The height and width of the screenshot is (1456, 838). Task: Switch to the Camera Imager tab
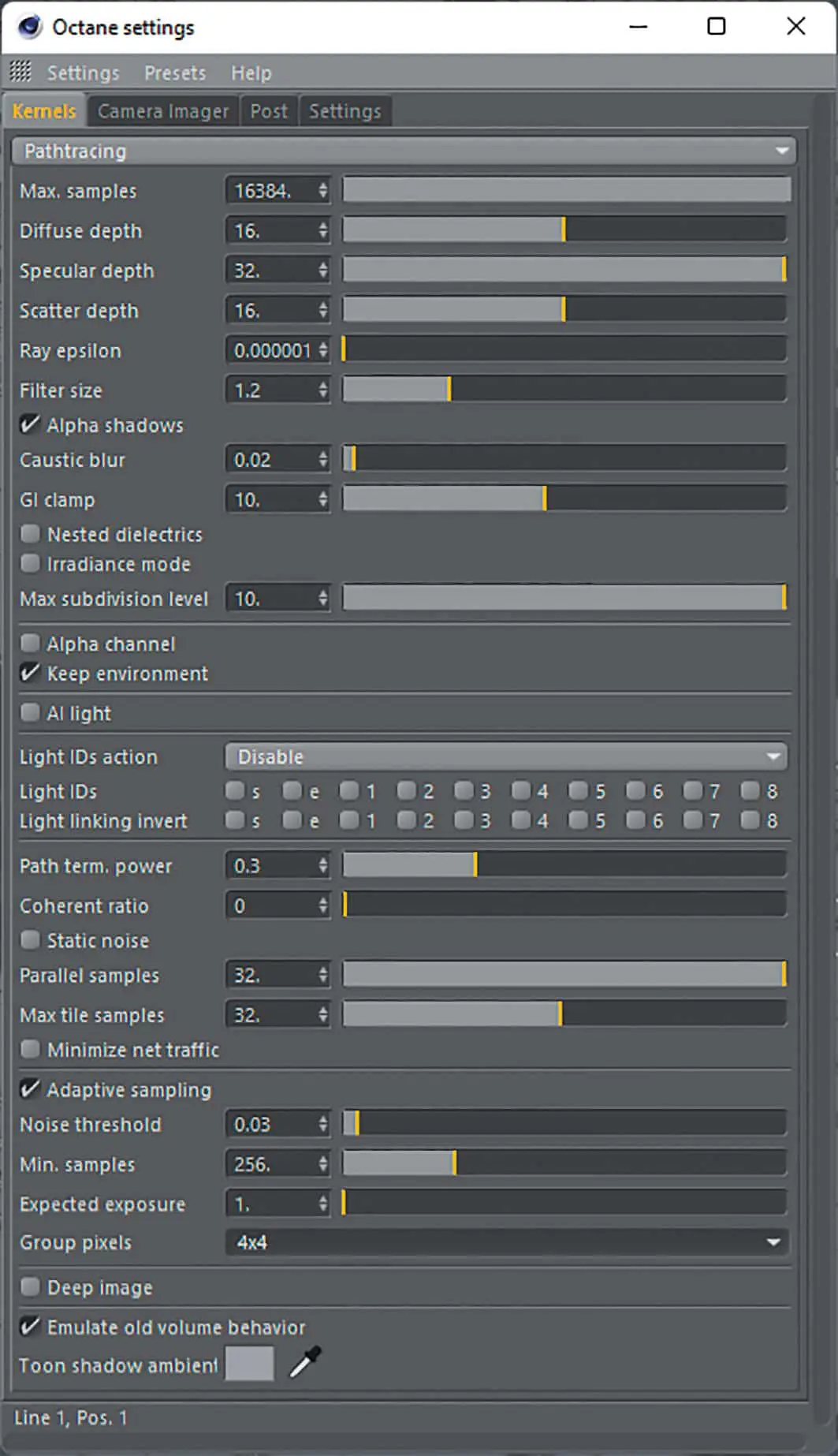[x=162, y=111]
